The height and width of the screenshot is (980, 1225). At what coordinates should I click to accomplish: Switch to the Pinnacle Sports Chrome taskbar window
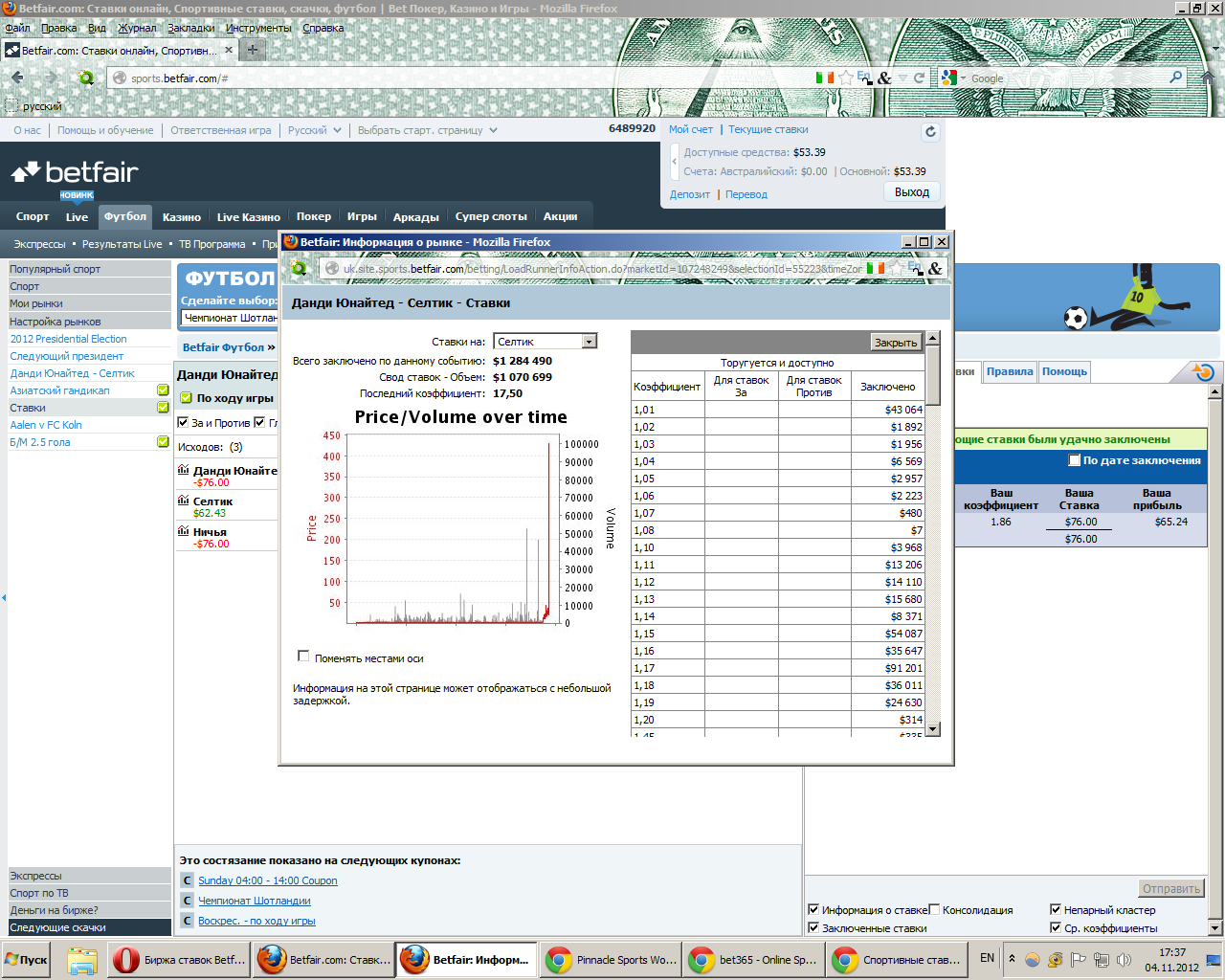[x=612, y=960]
